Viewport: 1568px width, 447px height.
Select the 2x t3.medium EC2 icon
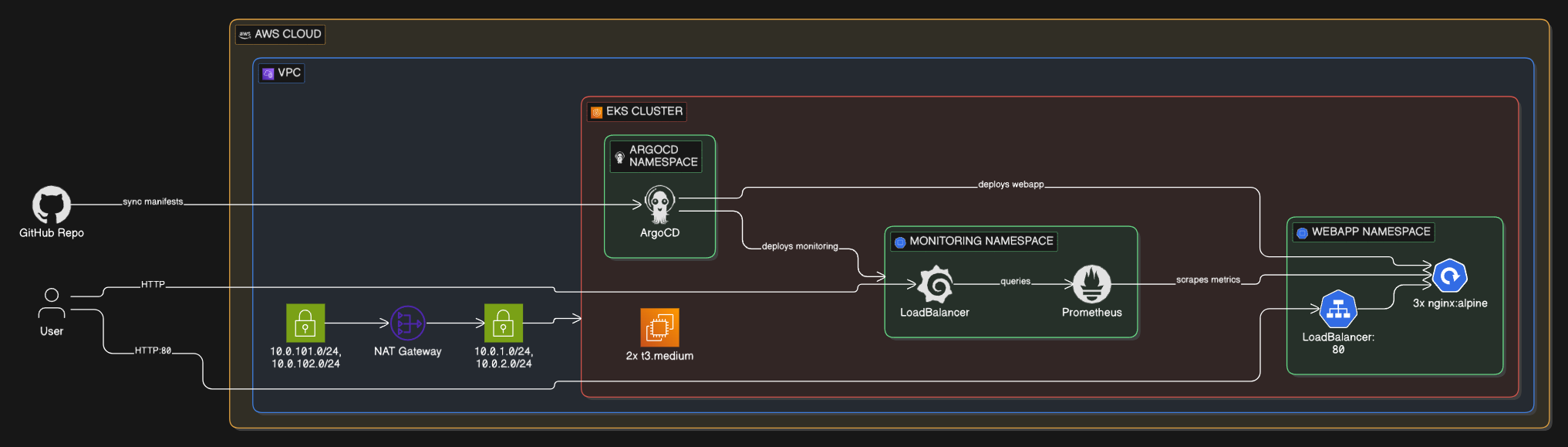tap(659, 327)
